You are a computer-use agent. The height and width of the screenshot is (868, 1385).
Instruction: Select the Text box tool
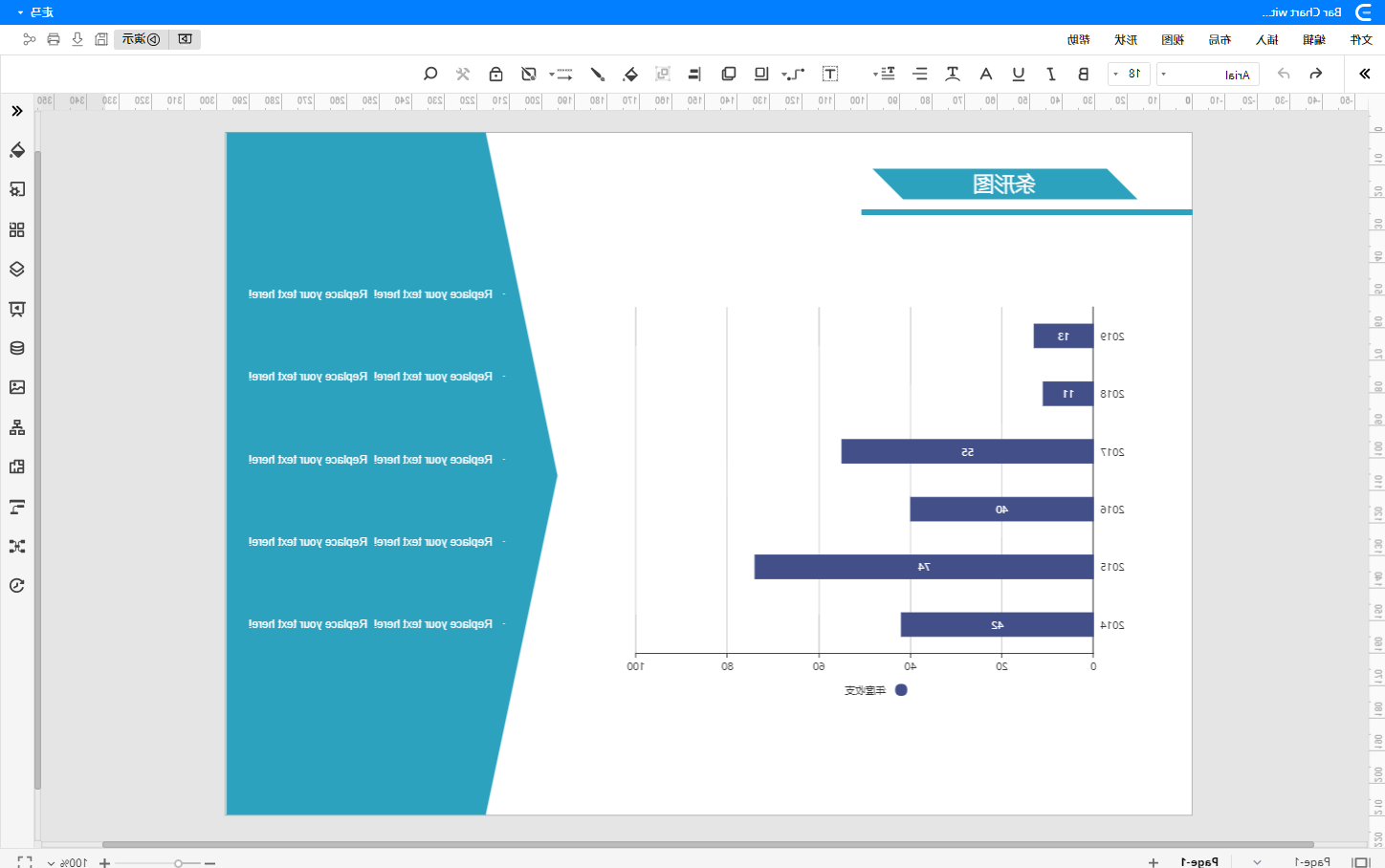(x=830, y=74)
